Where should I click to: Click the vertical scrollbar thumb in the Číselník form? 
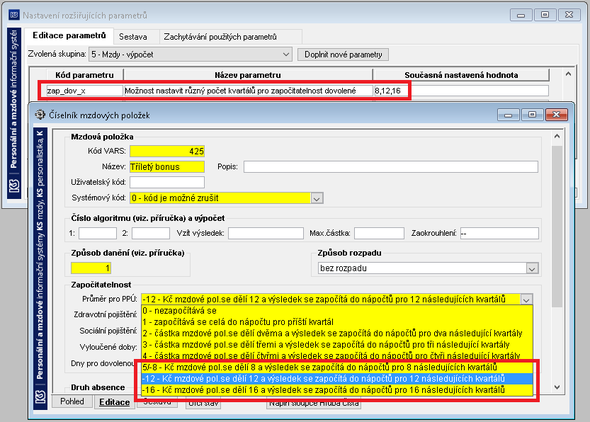pyautogui.click(x=557, y=226)
